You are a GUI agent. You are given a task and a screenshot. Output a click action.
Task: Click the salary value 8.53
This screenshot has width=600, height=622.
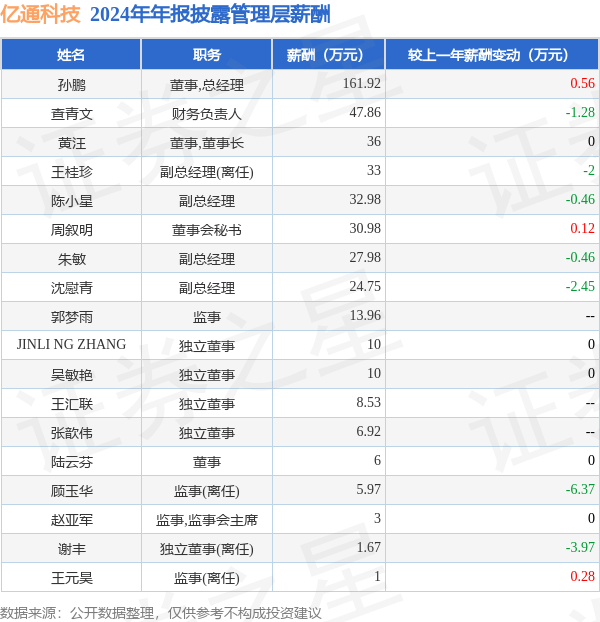point(368,402)
